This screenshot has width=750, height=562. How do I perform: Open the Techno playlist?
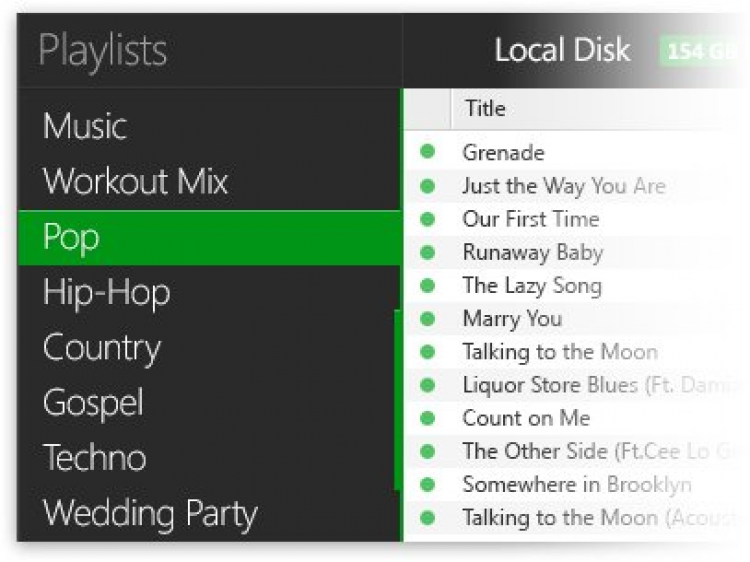click(x=95, y=458)
